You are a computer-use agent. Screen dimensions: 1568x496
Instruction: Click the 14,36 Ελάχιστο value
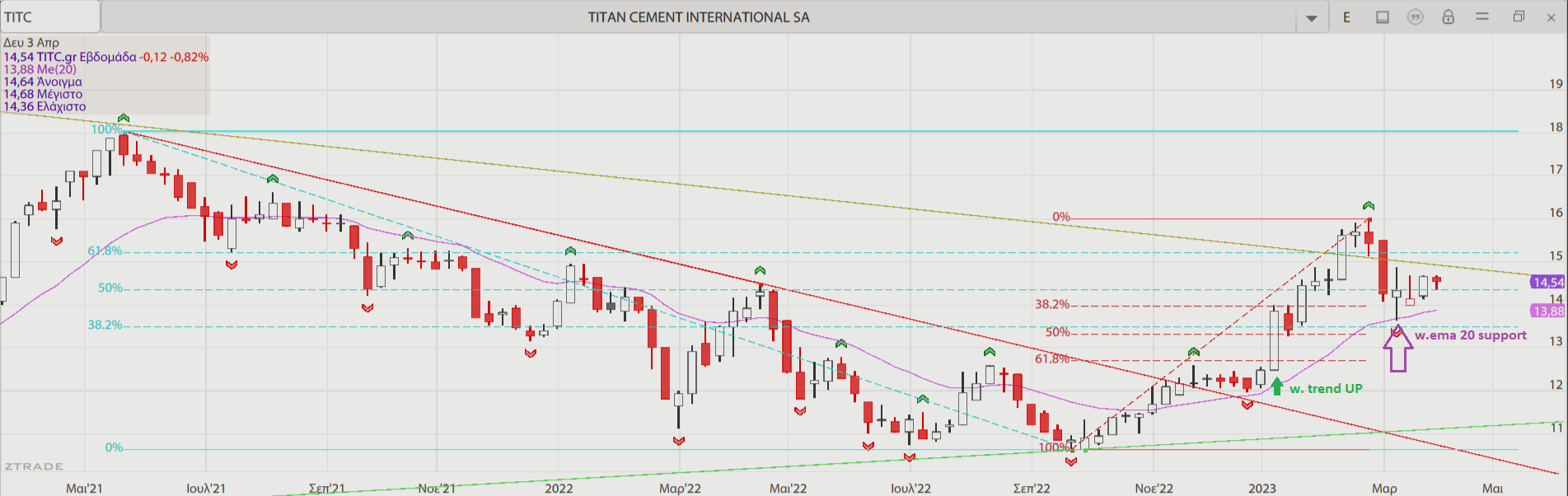tap(44, 106)
